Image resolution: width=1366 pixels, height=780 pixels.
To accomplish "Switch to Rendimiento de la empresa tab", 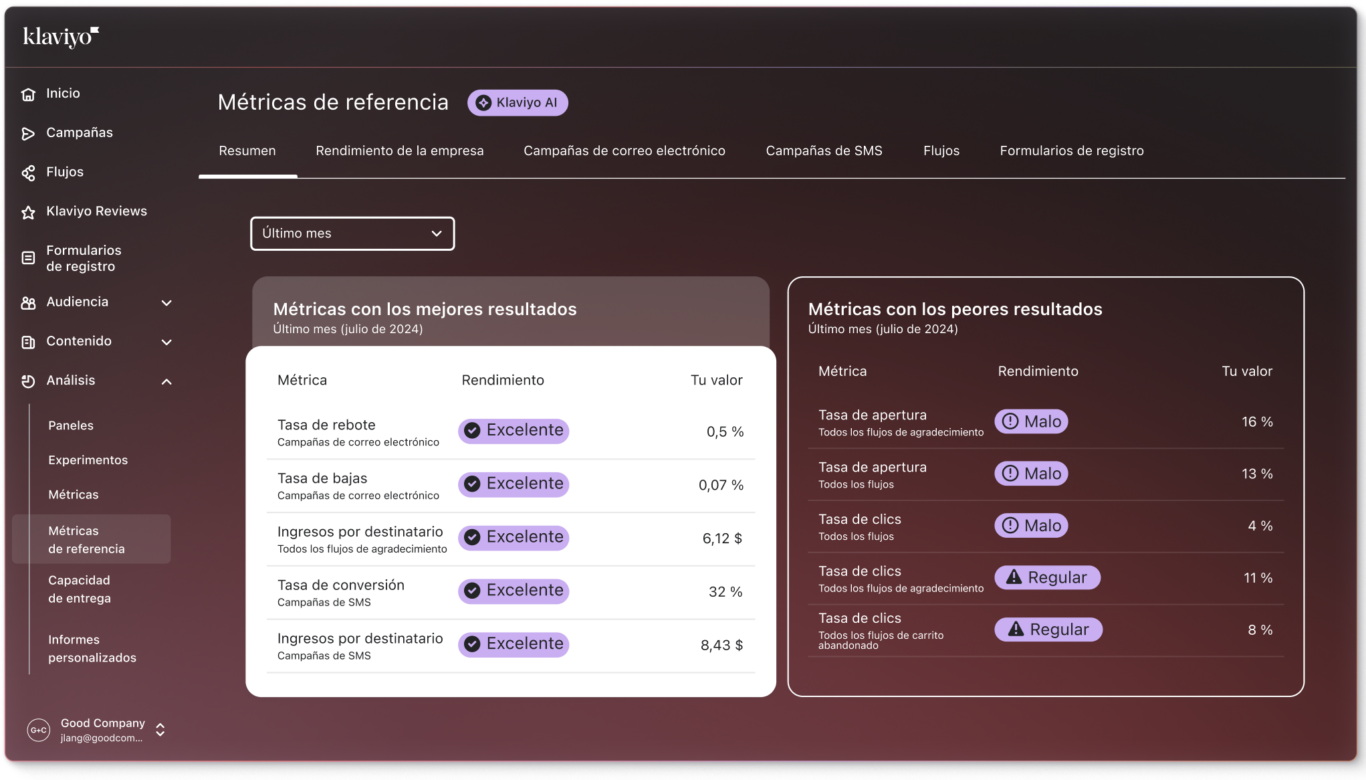I will point(399,151).
